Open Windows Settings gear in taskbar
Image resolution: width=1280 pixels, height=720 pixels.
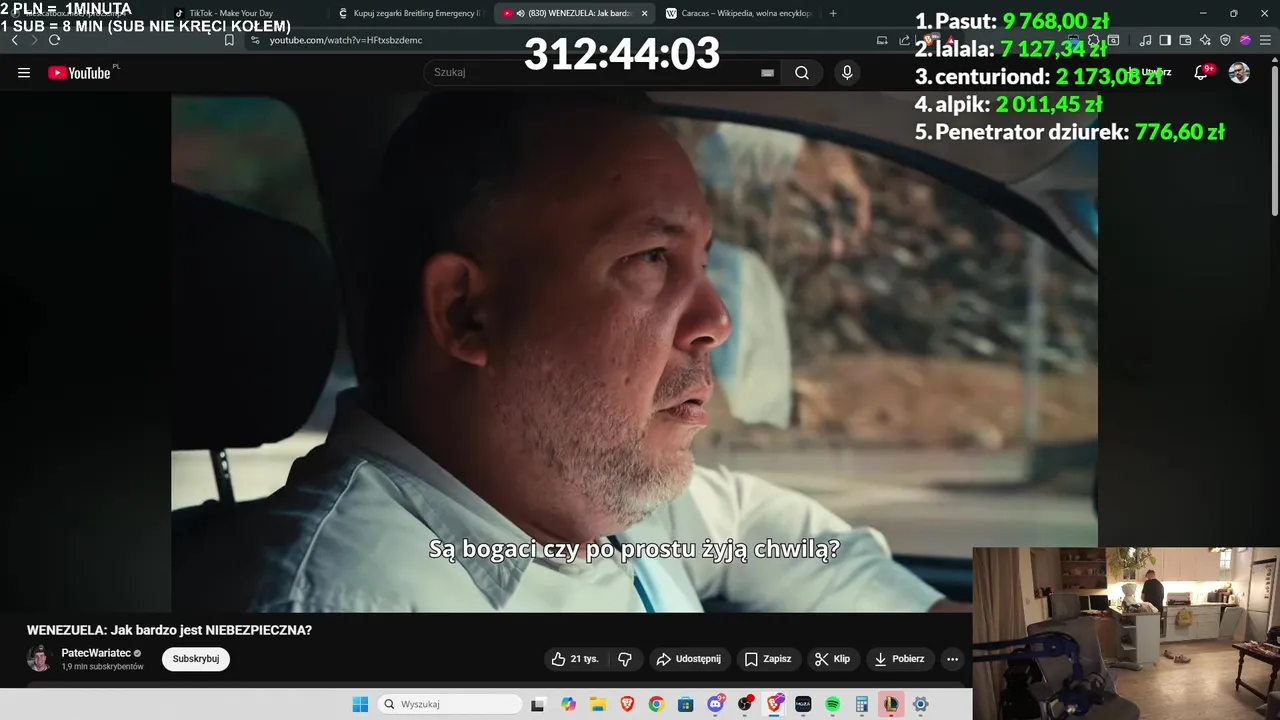pyautogui.click(x=920, y=704)
